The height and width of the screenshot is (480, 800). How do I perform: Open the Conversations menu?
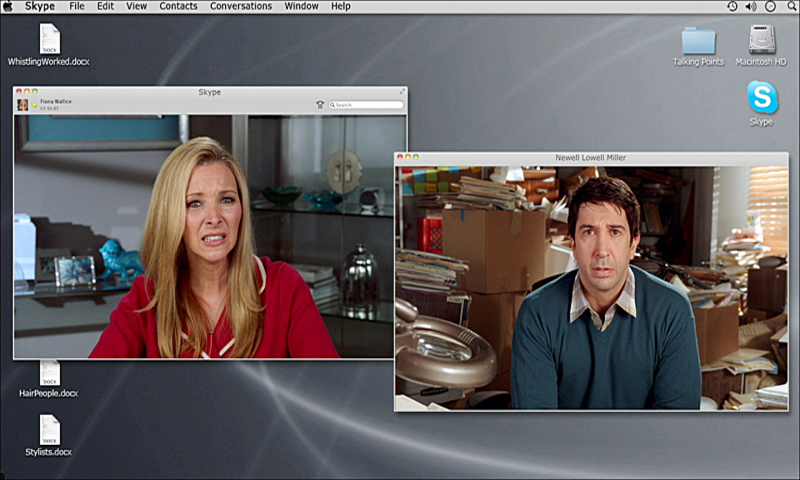tap(240, 6)
